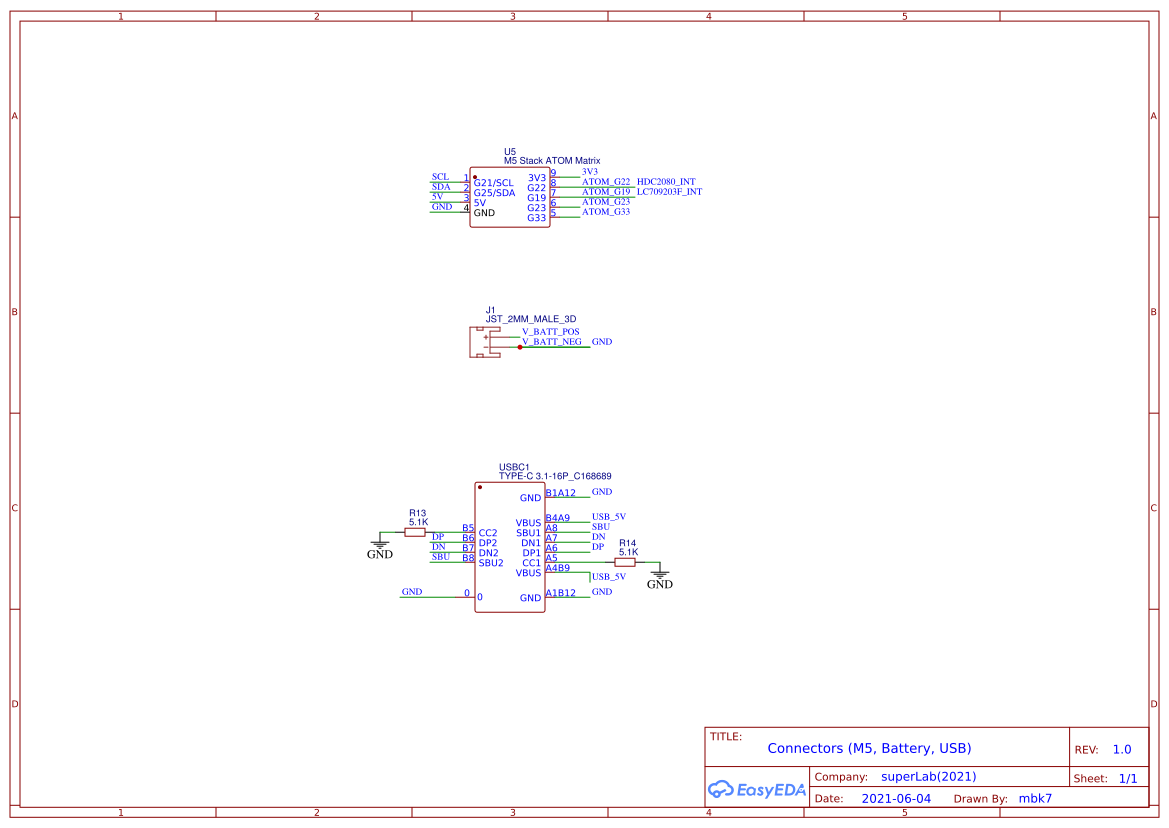Select the title text Connectors (M5, Battery, USB)
The height and width of the screenshot is (828, 1169).
tap(869, 748)
